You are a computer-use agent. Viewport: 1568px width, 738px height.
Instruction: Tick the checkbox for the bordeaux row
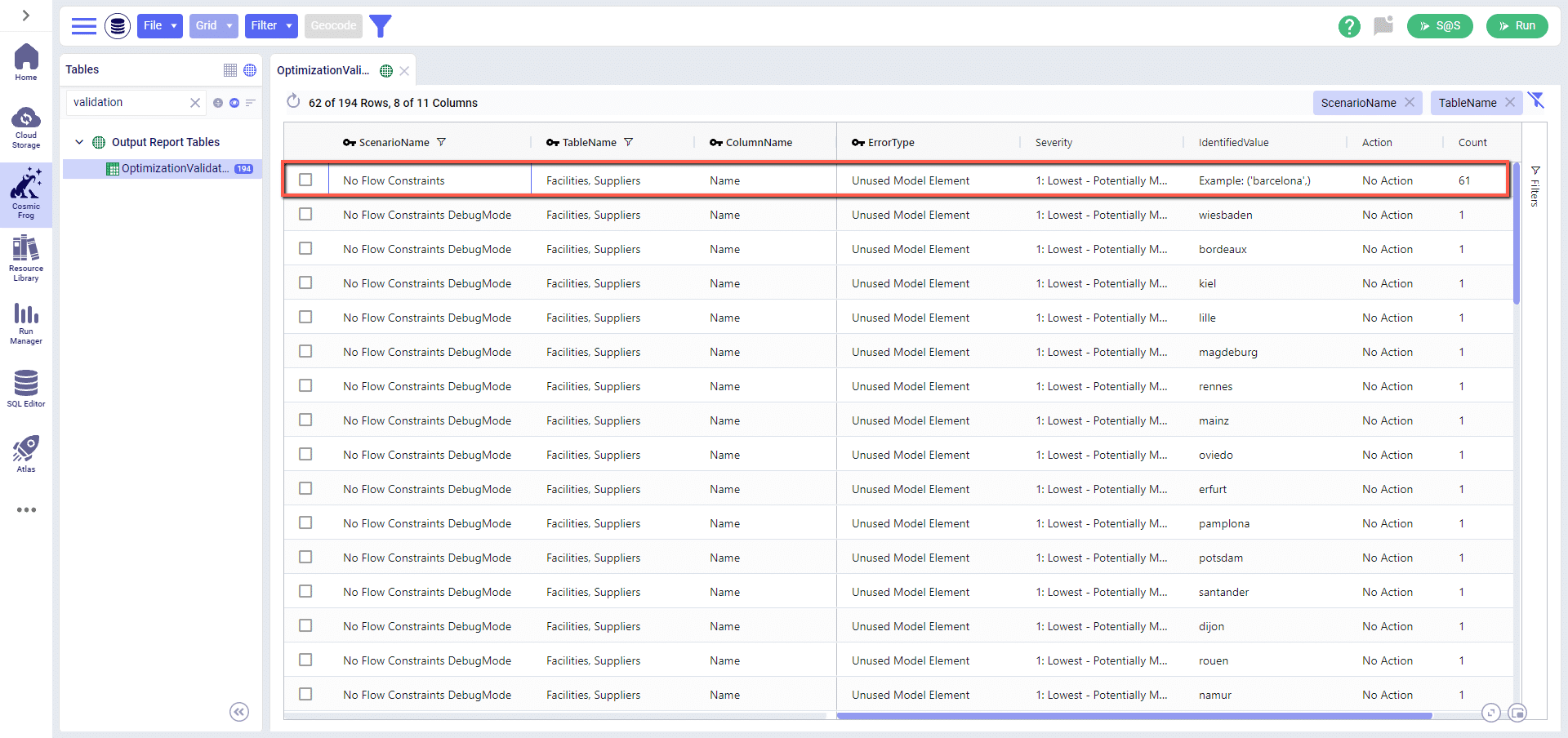[x=305, y=248]
